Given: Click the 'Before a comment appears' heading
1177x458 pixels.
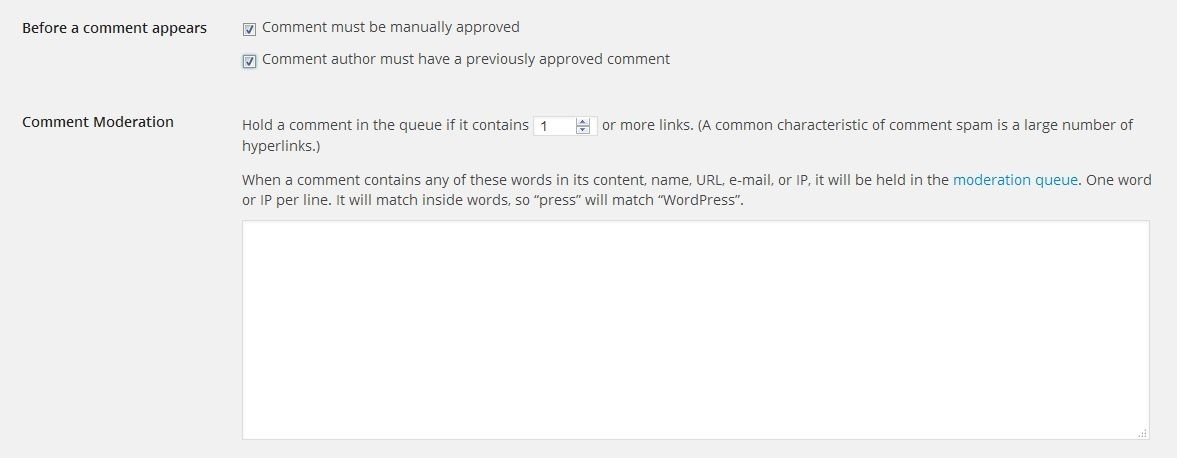Looking at the screenshot, I should point(114,28).
